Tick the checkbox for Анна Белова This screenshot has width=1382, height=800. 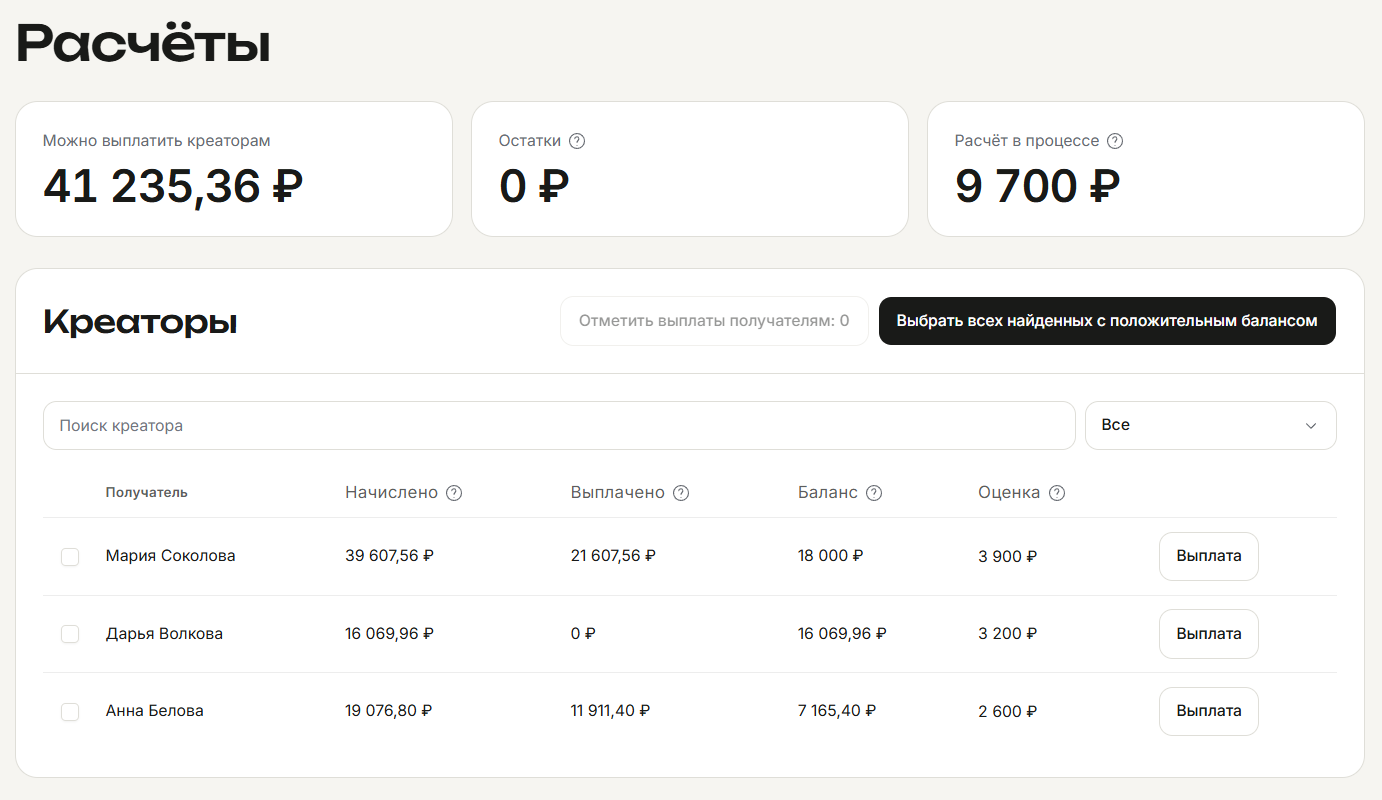pos(70,712)
